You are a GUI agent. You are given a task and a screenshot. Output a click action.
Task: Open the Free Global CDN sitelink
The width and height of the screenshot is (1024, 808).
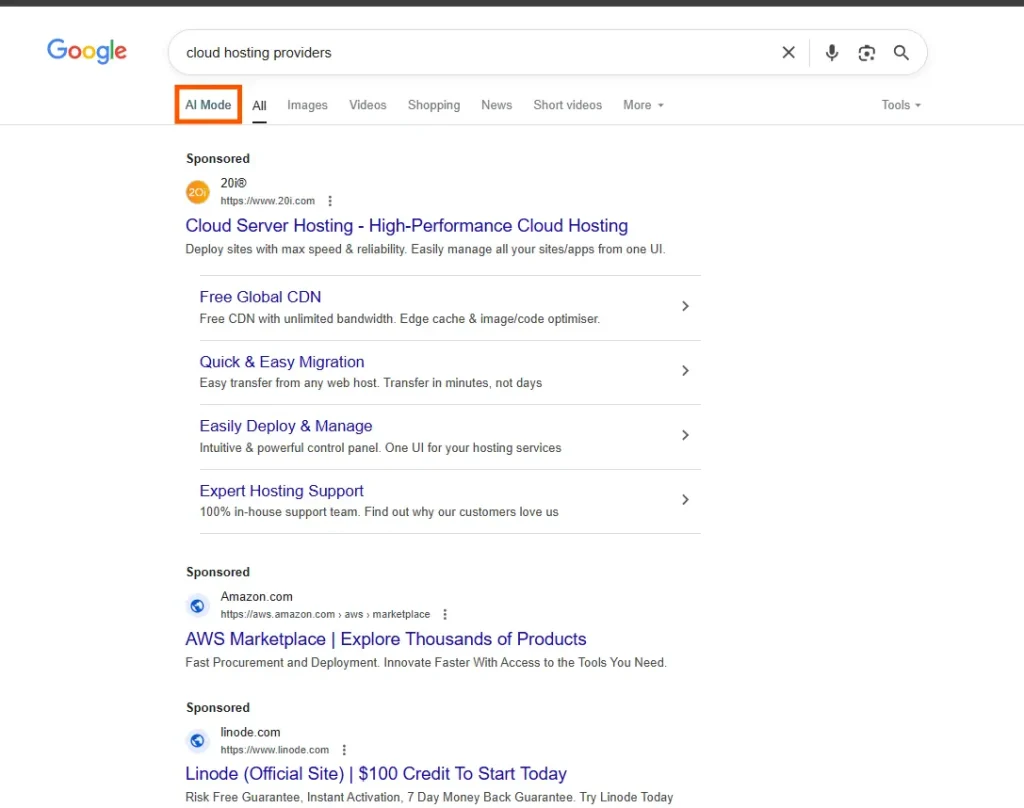(260, 297)
